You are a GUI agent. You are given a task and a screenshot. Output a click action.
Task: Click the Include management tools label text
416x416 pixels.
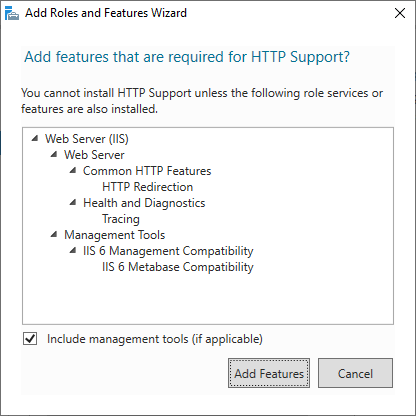(x=155, y=339)
